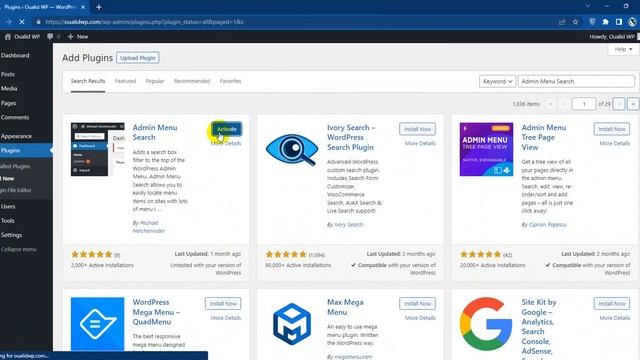
Task: Click the Oualid WP home icon
Action: (x=8, y=37)
